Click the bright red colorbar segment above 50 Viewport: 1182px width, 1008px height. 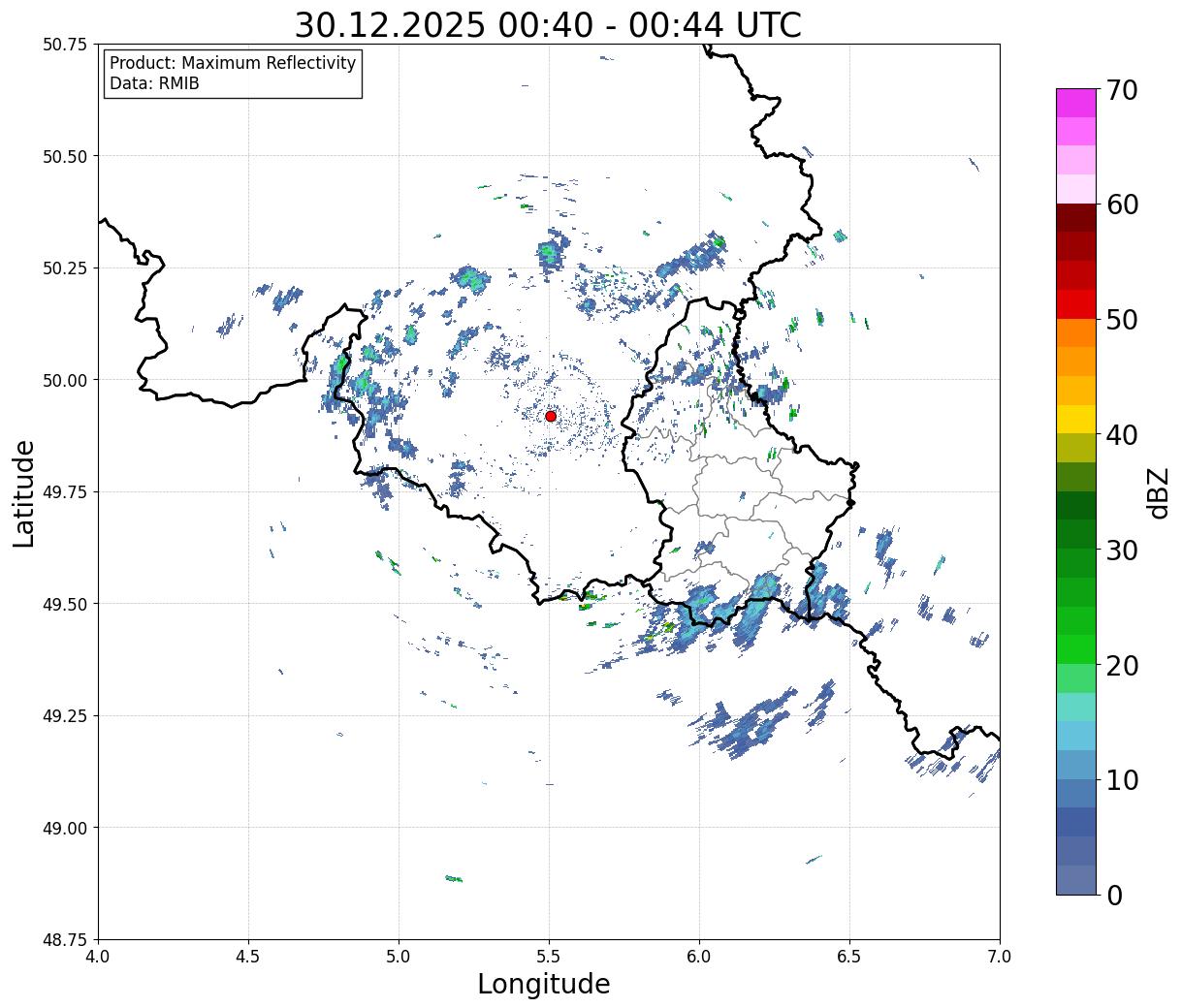pyautogui.click(x=1076, y=304)
